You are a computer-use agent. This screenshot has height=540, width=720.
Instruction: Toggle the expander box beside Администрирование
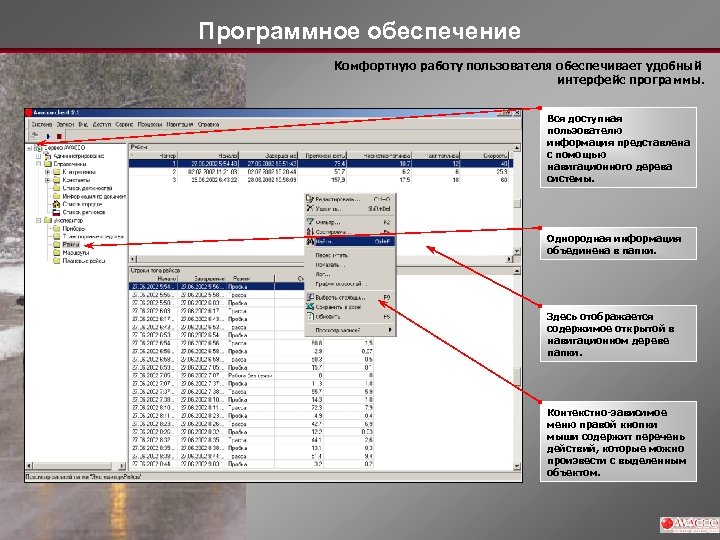click(x=39, y=156)
